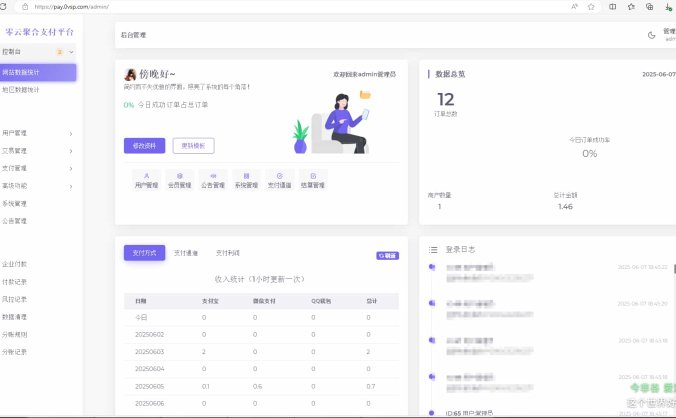Open 支付通道 shortcut tile in welcome card
The width and height of the screenshot is (676, 418).
[x=279, y=180]
